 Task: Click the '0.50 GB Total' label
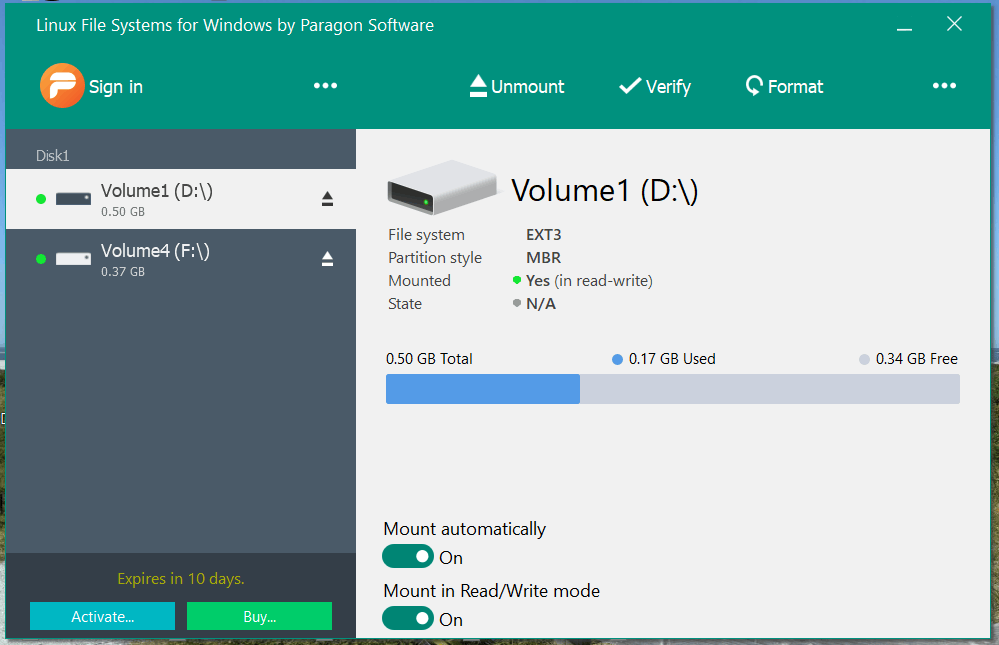[x=429, y=359]
